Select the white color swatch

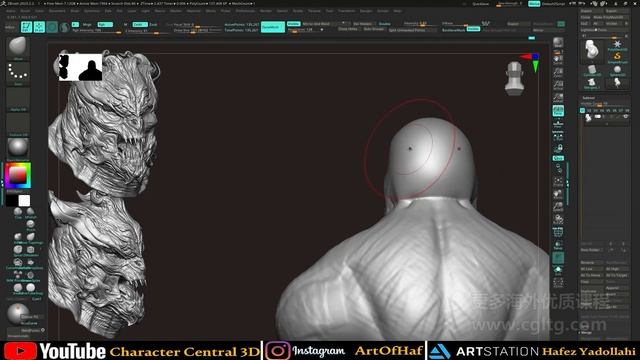point(24,200)
